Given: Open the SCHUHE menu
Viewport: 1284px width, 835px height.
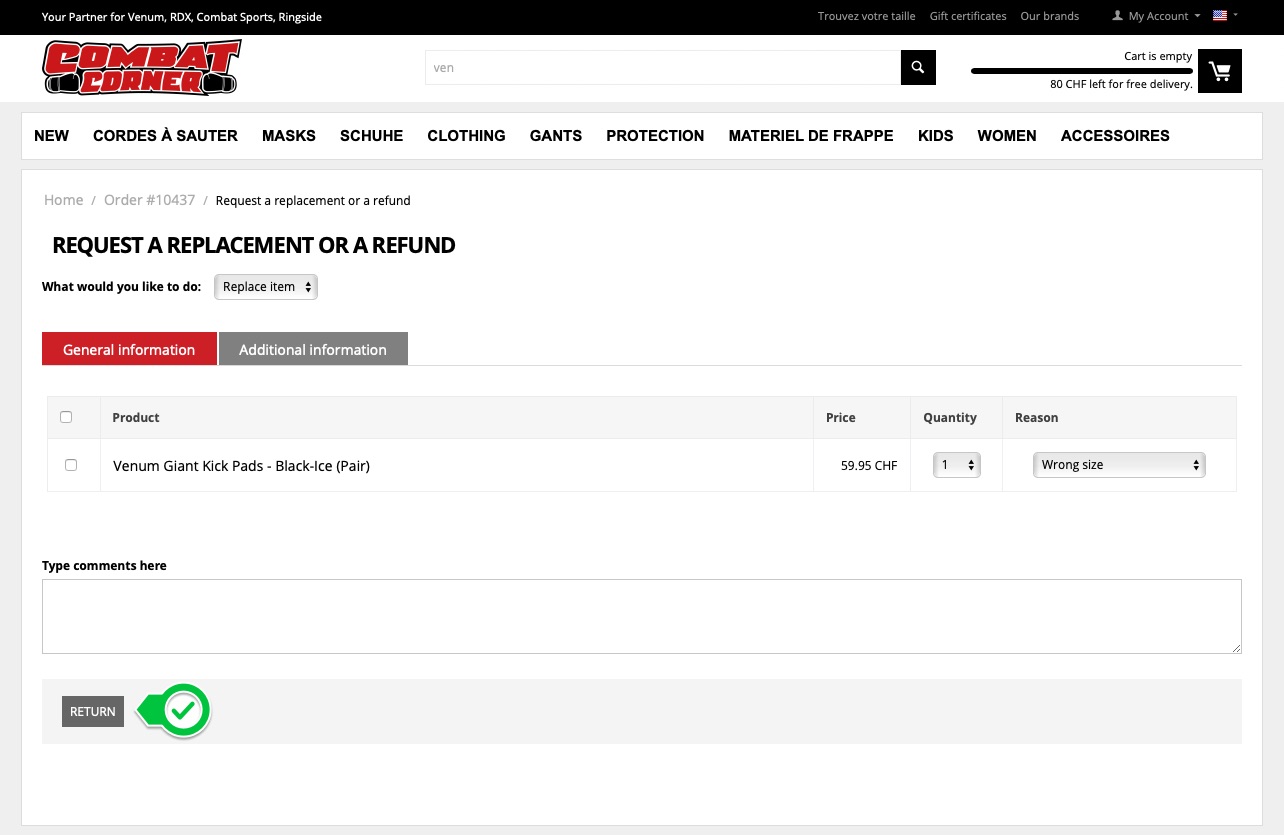Looking at the screenshot, I should [371, 136].
